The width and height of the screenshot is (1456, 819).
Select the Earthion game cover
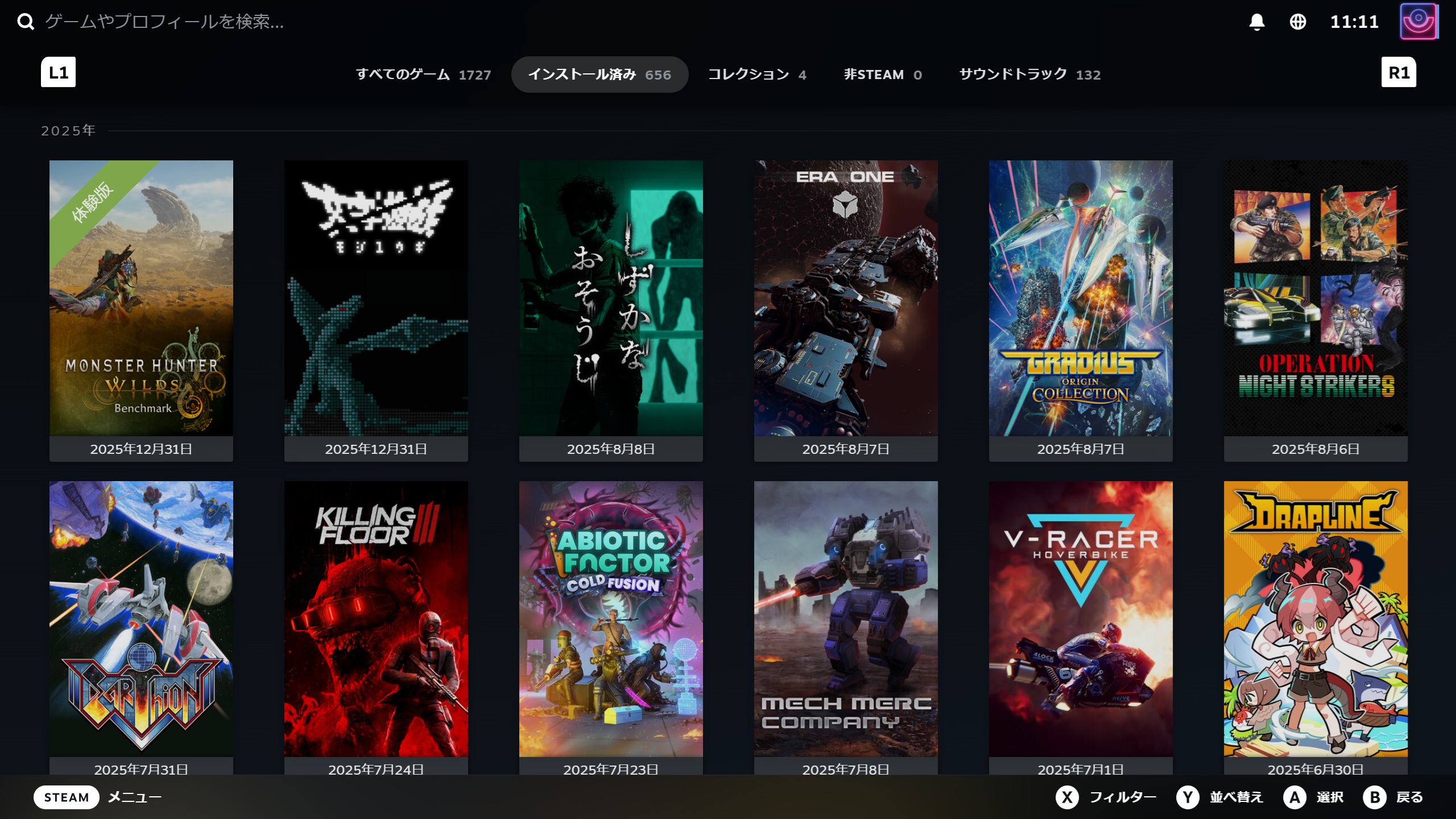click(141, 619)
